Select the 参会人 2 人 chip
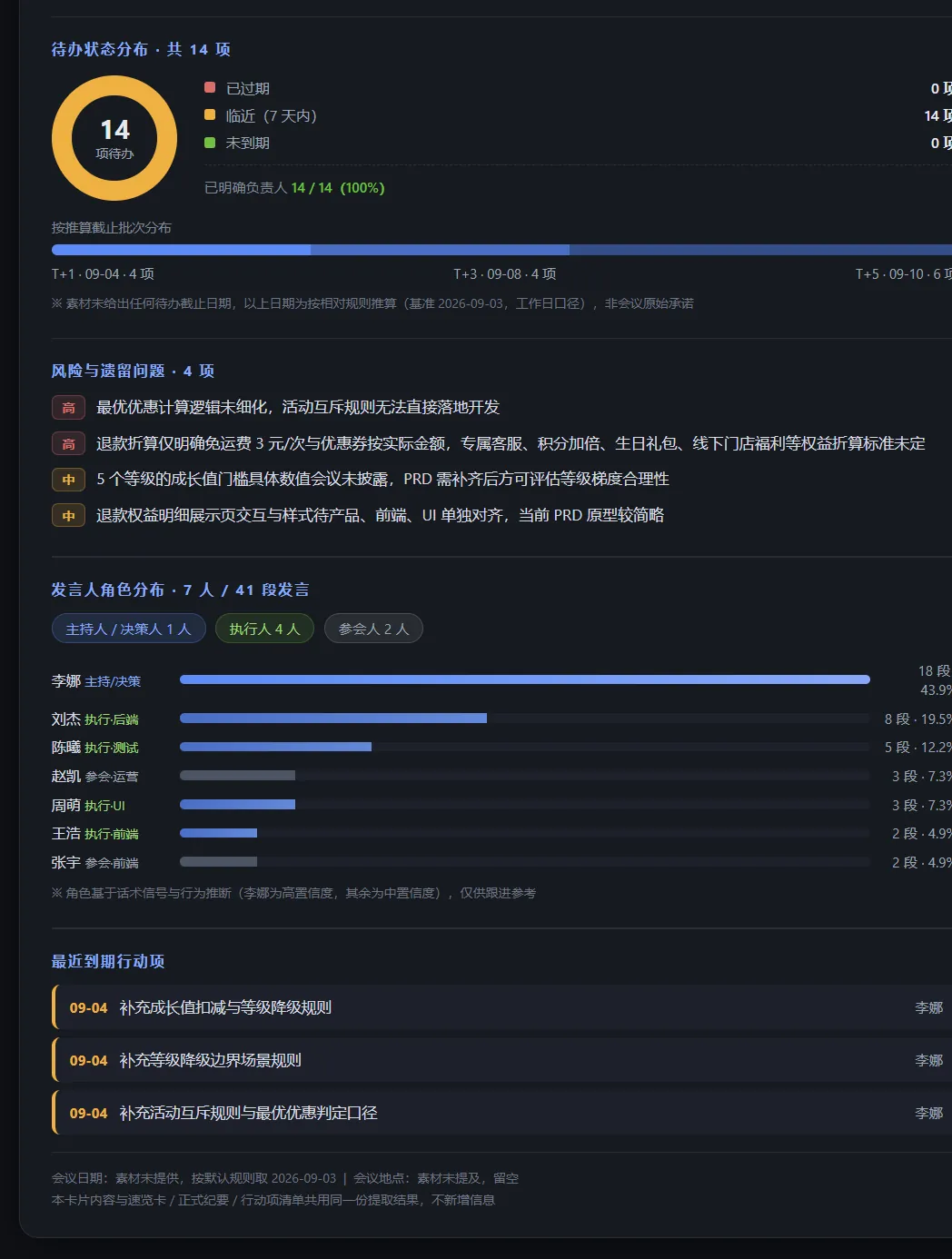Image resolution: width=952 pixels, height=1259 pixels. pos(373,629)
